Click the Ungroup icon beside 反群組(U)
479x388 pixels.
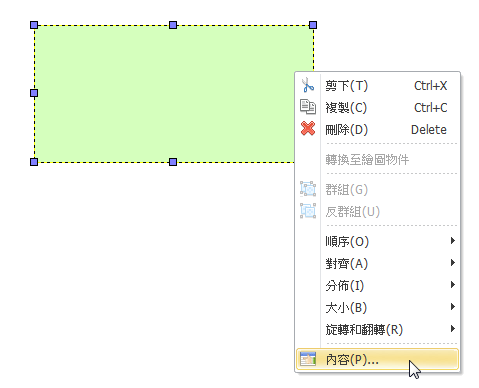pos(308,211)
